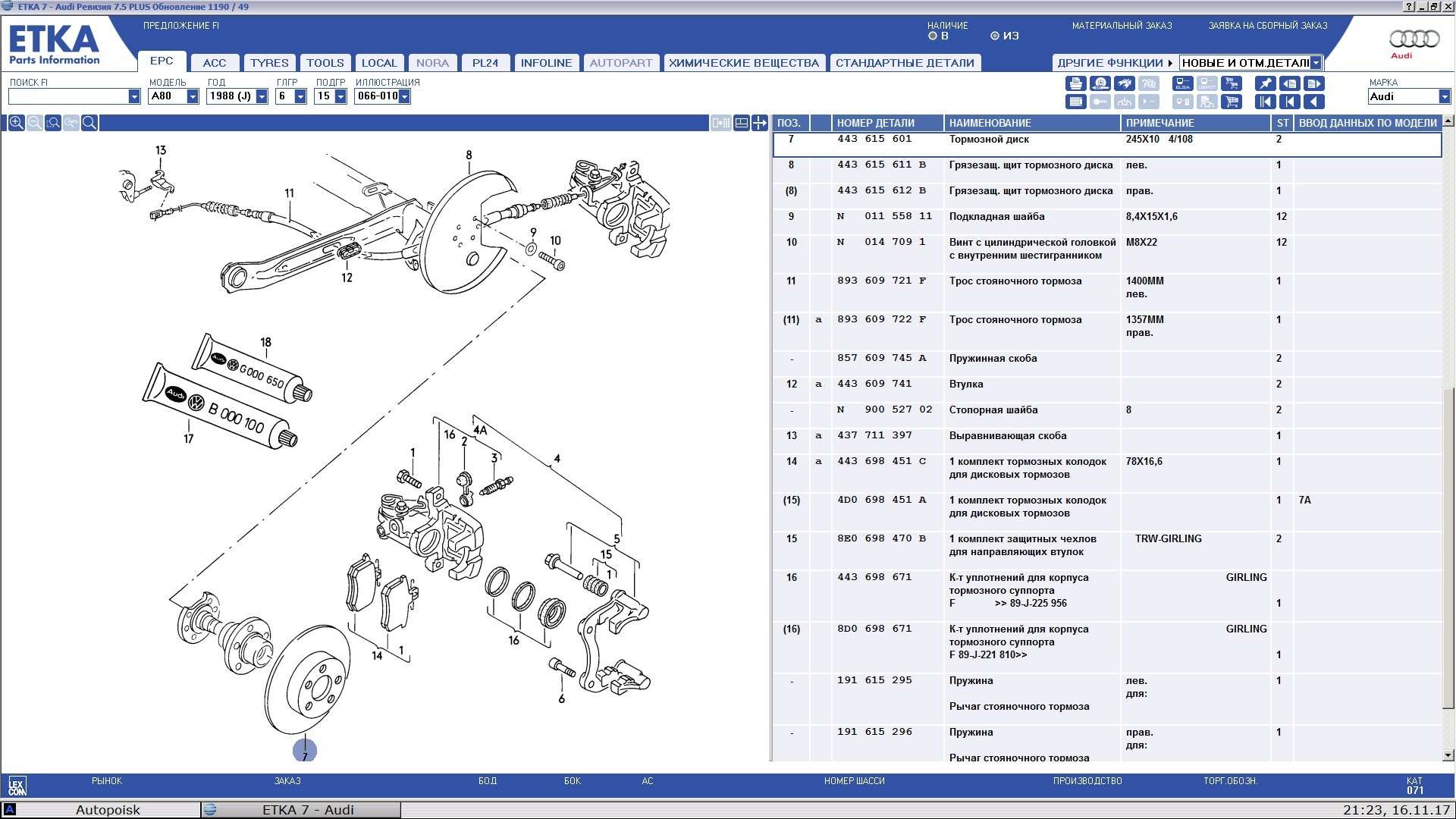Open the МАРКА brand dropdown

(1445, 96)
